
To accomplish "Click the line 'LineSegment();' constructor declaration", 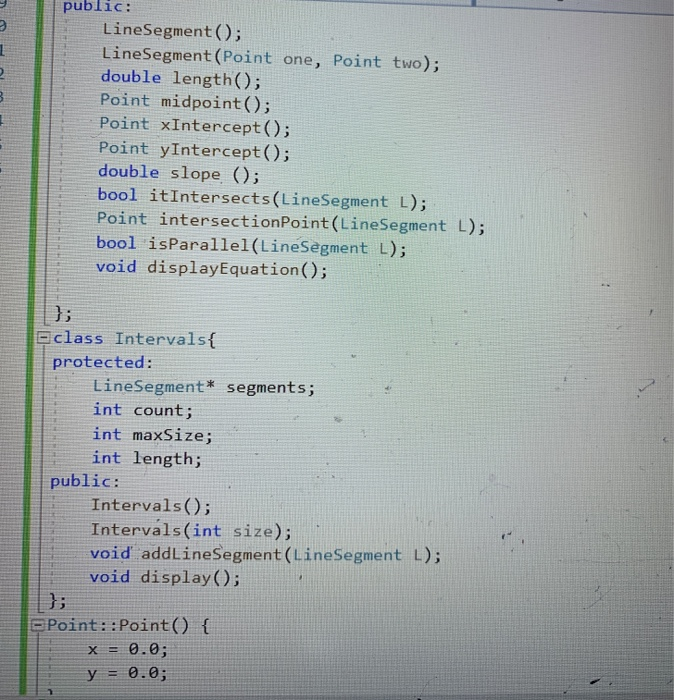I will pos(172,31).
